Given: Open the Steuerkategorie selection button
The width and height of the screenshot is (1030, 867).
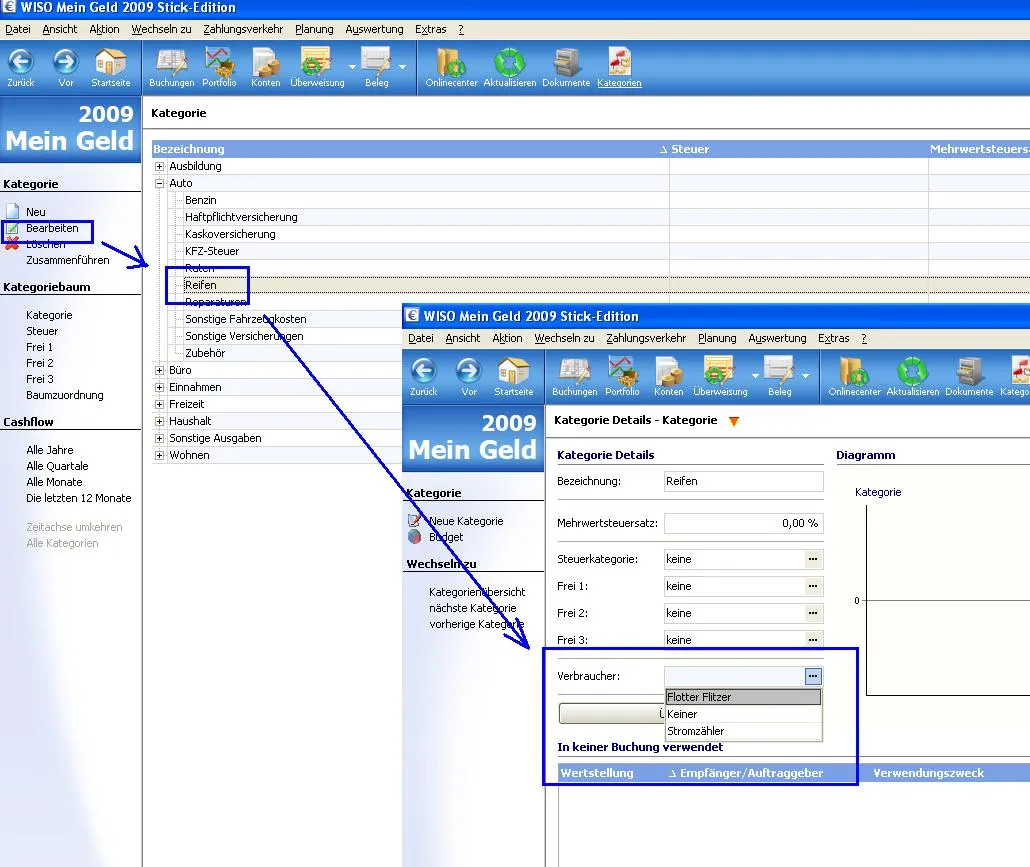Looking at the screenshot, I should (813, 559).
